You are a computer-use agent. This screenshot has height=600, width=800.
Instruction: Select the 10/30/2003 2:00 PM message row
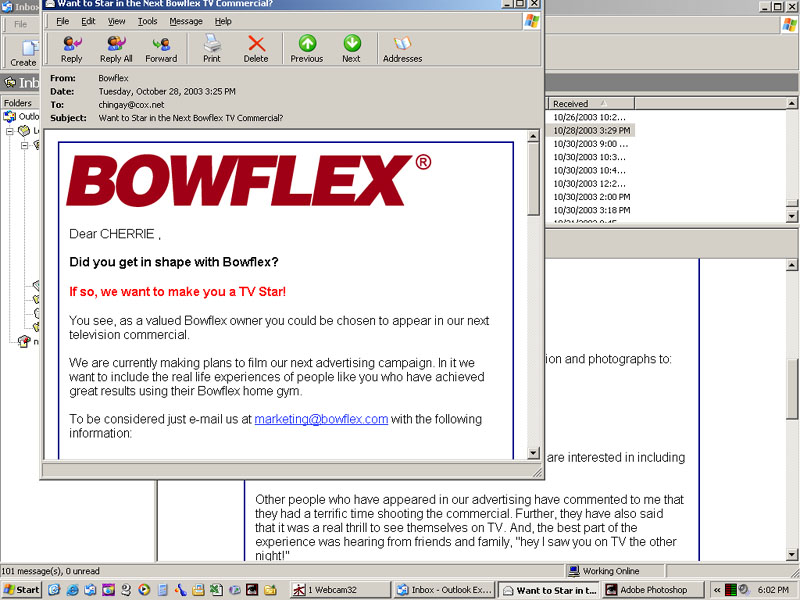592,197
